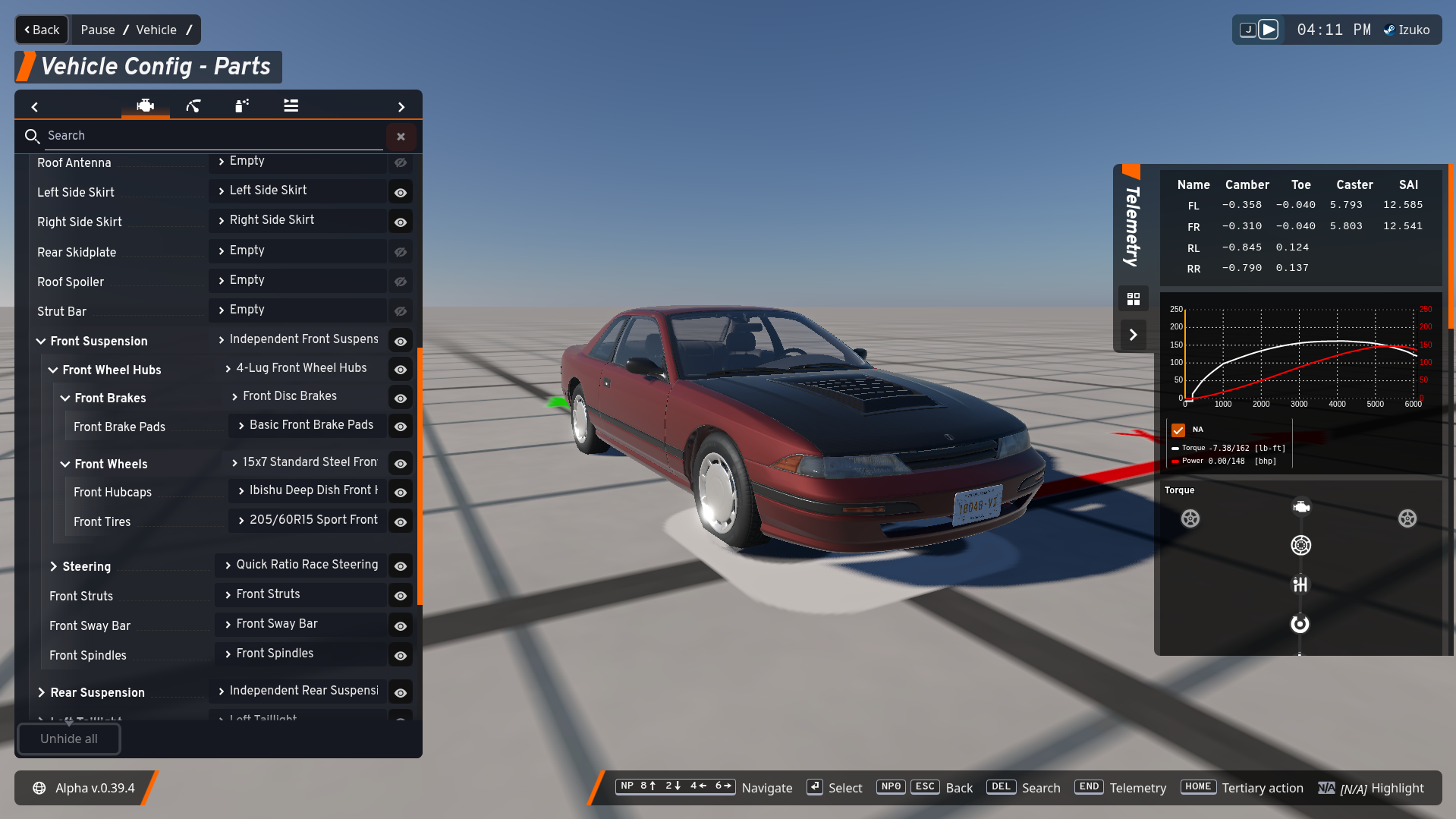Viewport: 1456px width, 819px height.
Task: Open Front Brake Pads part selector
Action: point(307,425)
